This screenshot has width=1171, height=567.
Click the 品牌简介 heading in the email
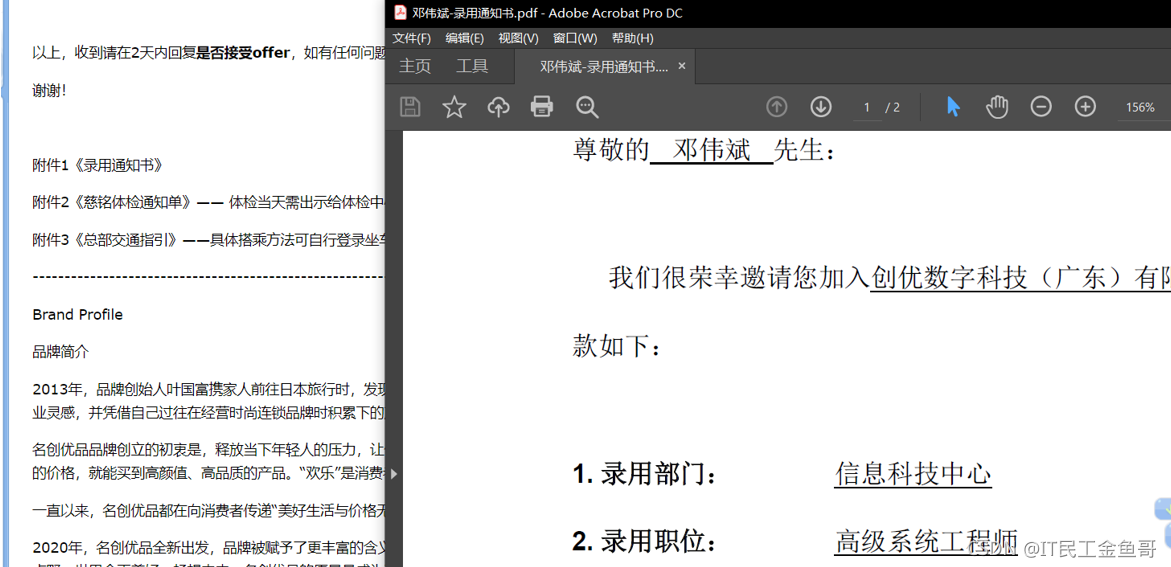tap(60, 351)
